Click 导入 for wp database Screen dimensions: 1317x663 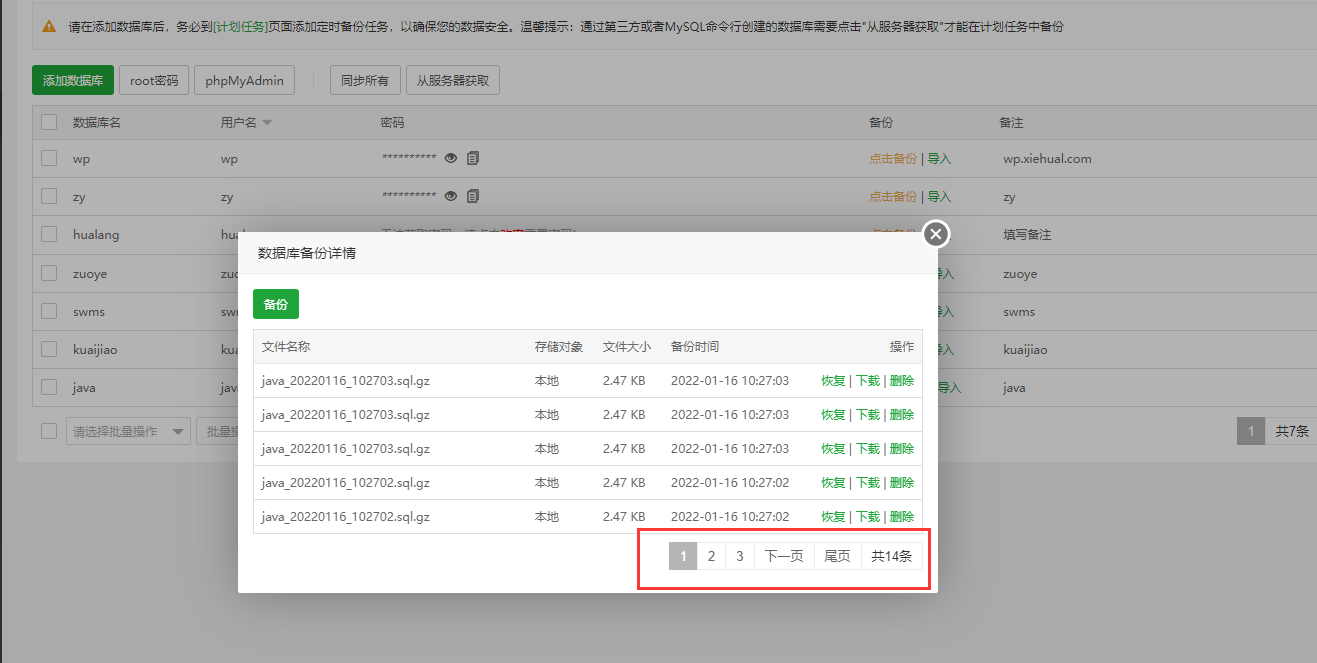(x=939, y=159)
